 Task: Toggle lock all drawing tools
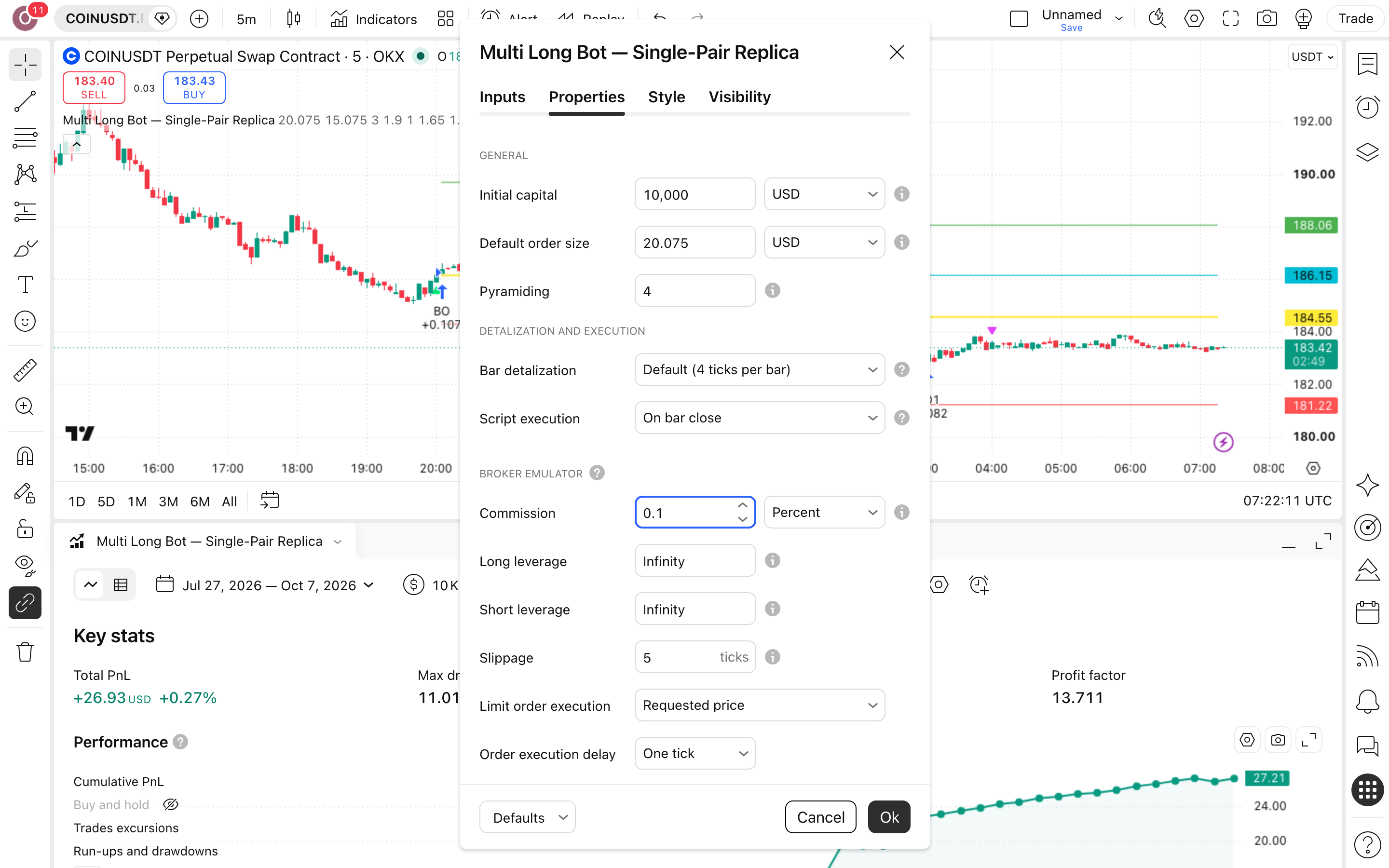(25, 529)
